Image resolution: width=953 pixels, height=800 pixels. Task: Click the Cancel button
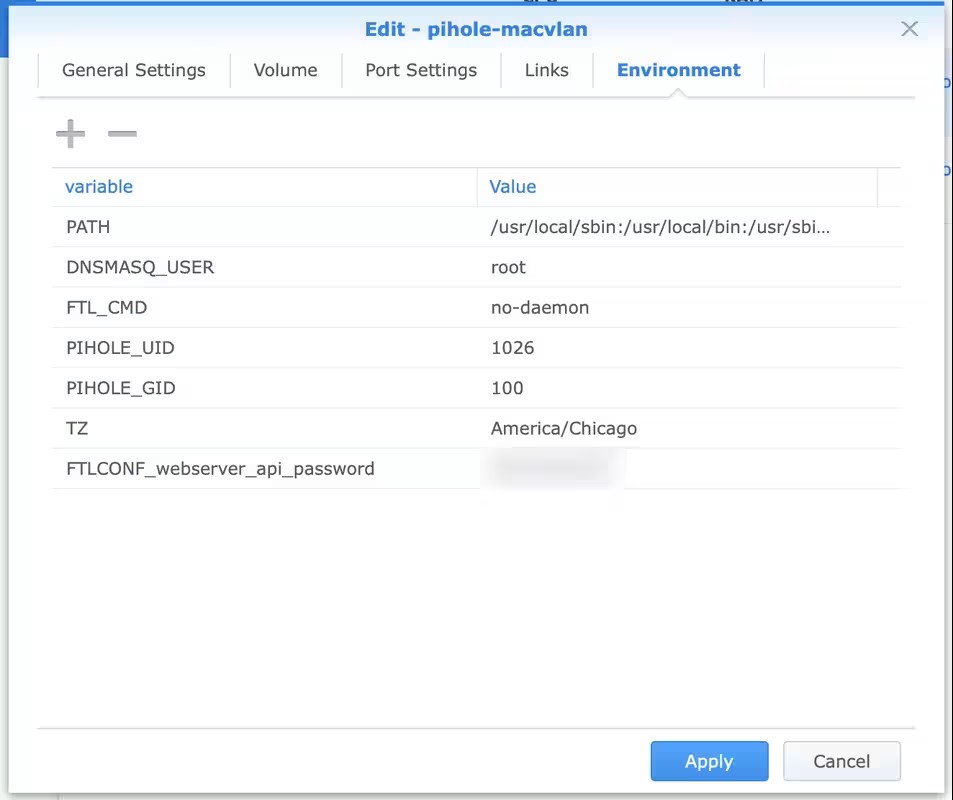841,761
